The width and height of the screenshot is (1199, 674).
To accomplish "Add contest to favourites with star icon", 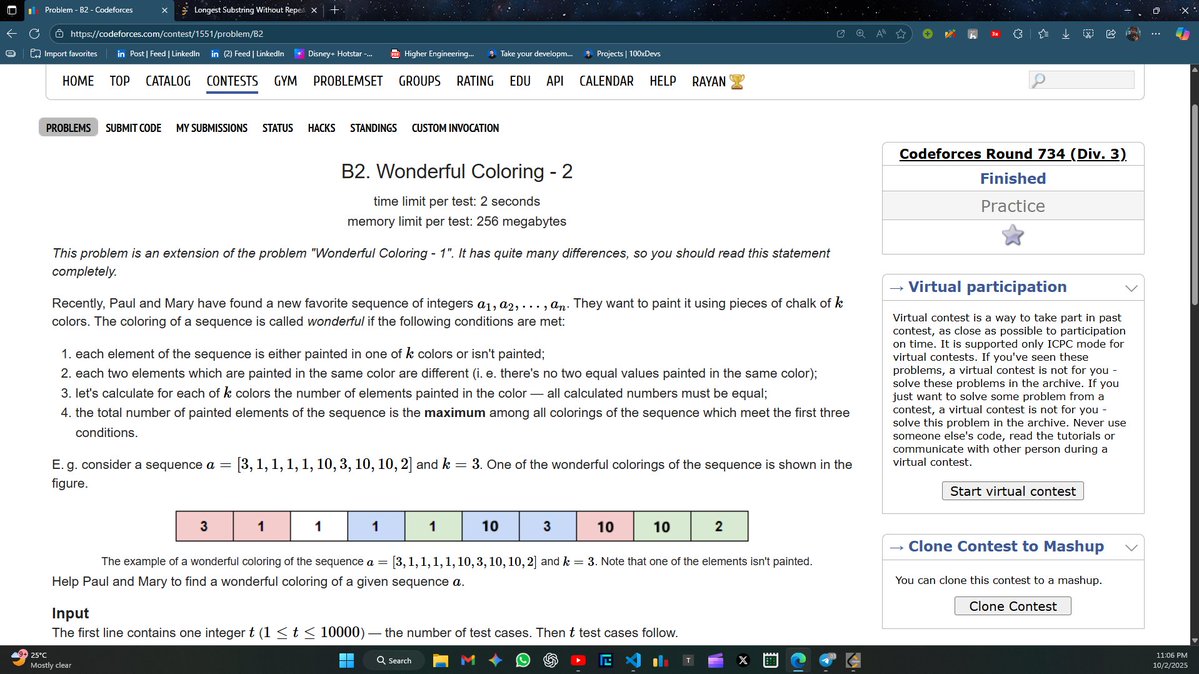I will (1012, 236).
